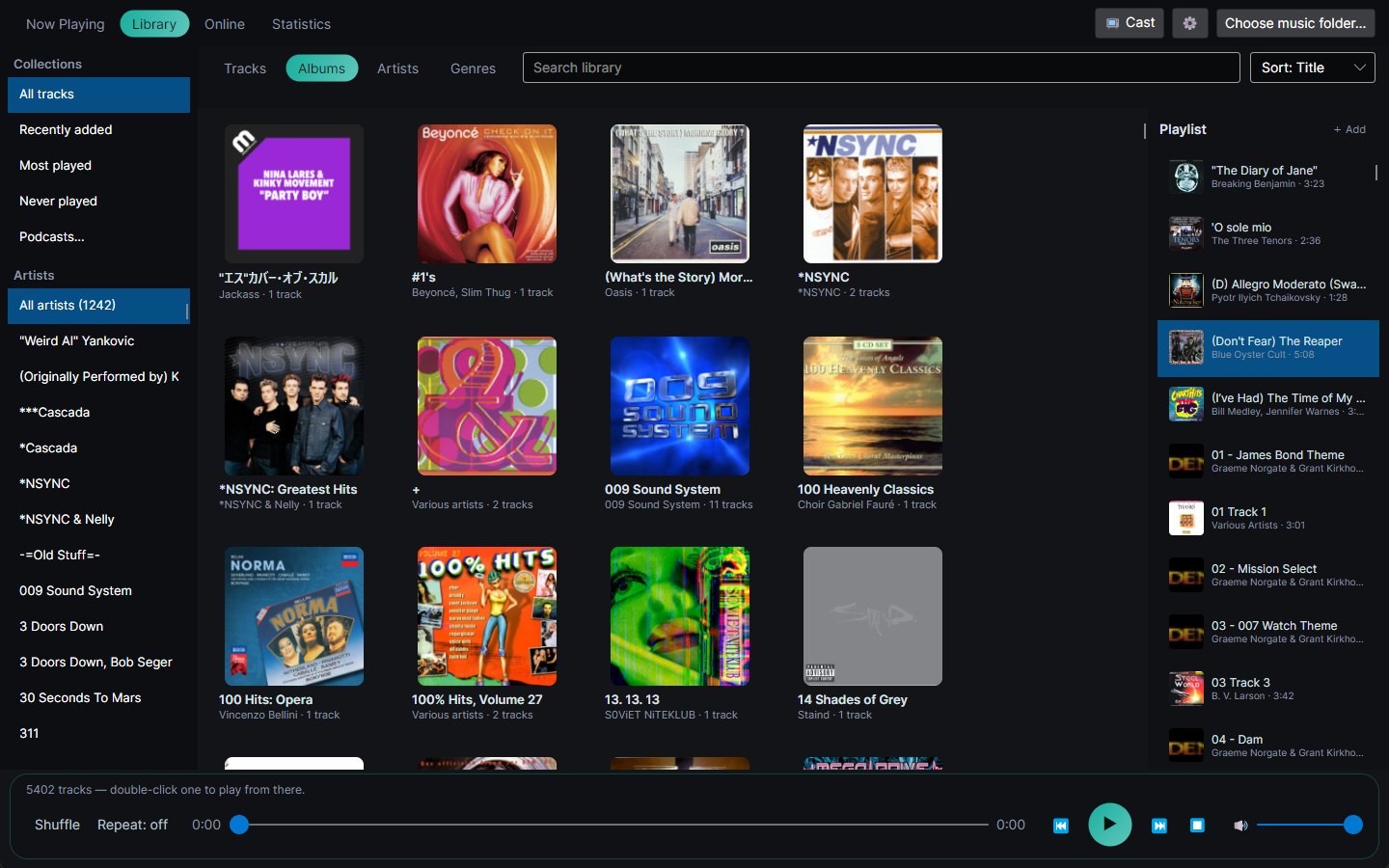
Task: Open Jackass Party Boy album cover
Action: [x=294, y=194]
